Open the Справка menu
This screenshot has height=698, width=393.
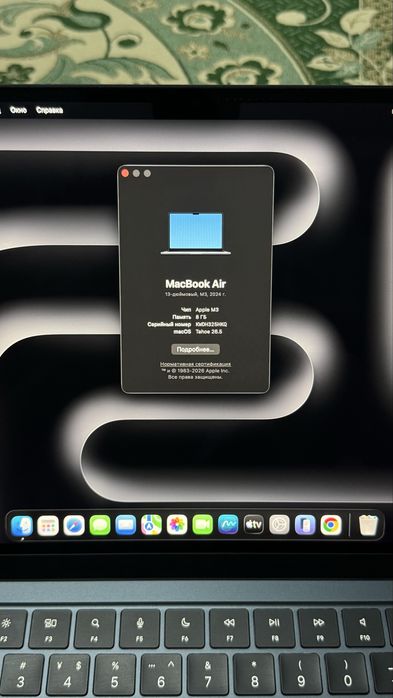49,110
